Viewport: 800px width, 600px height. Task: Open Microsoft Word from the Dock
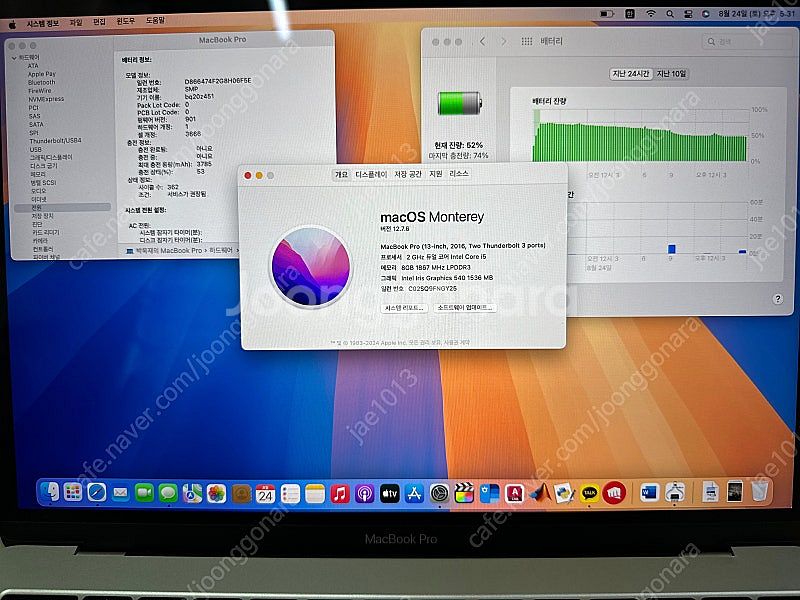coord(649,493)
